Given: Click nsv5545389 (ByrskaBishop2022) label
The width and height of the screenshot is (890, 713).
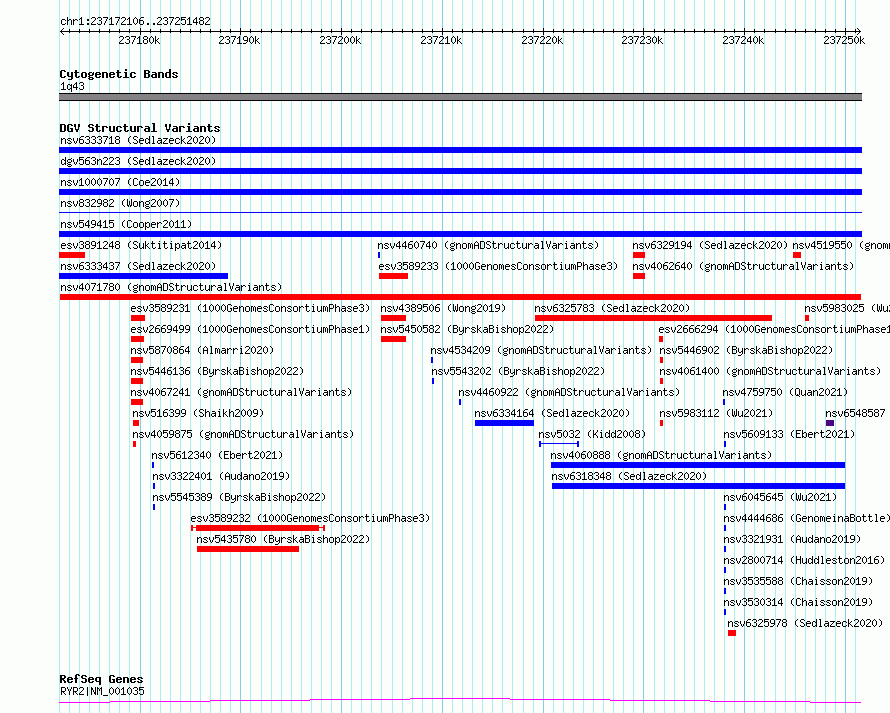Looking at the screenshot, I should [239, 497].
